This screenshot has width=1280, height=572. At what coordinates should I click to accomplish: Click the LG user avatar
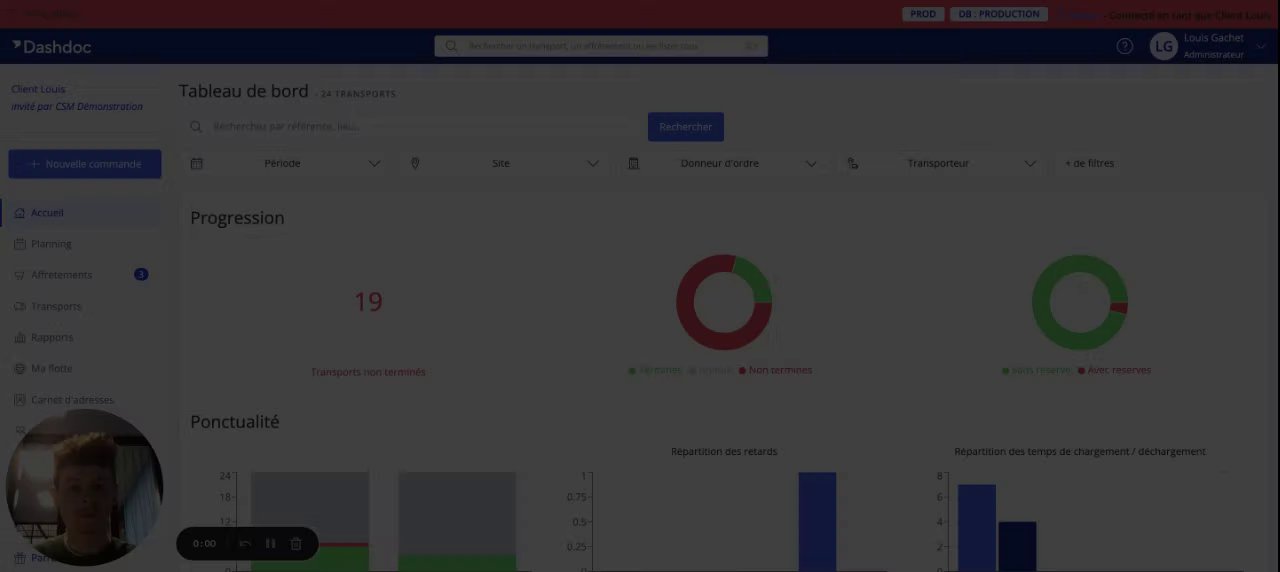point(1164,46)
